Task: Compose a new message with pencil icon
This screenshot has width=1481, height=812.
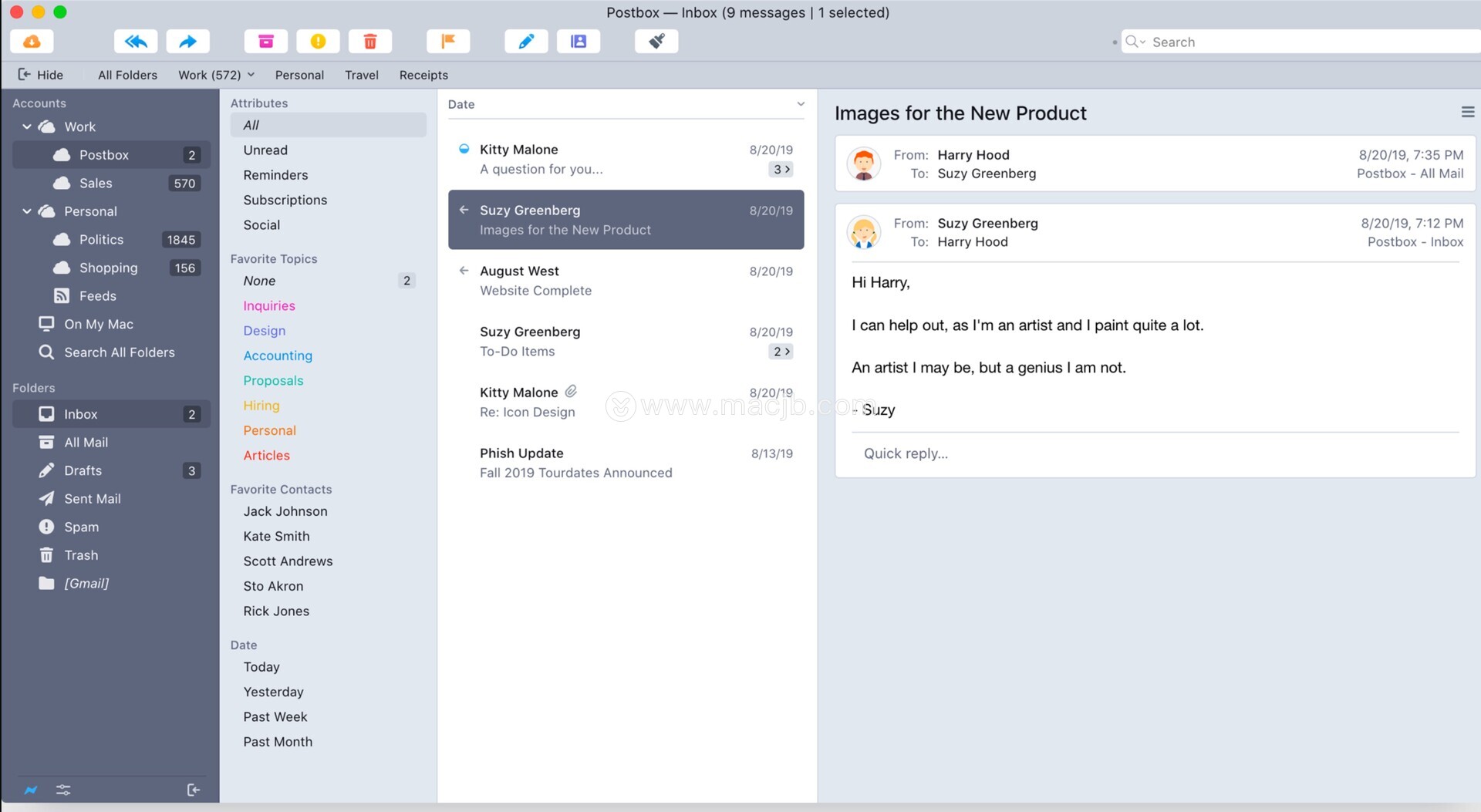Action: coord(526,42)
